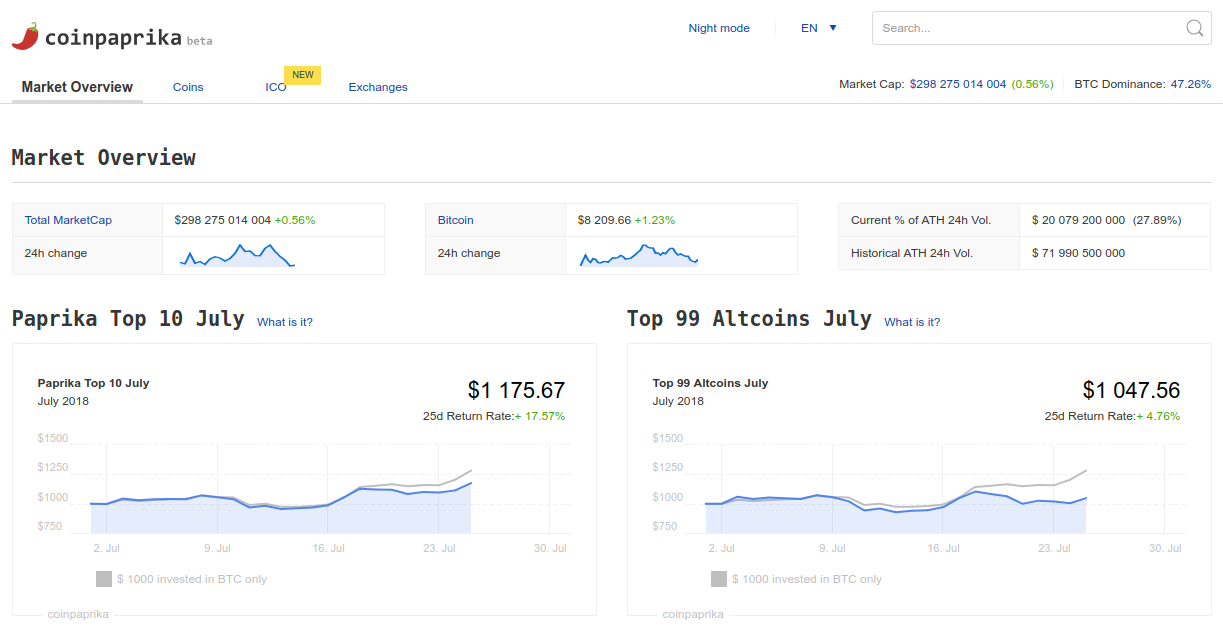Go to the Exchanges tab
Screen dimensions: 1223x627
pyautogui.click(x=378, y=87)
